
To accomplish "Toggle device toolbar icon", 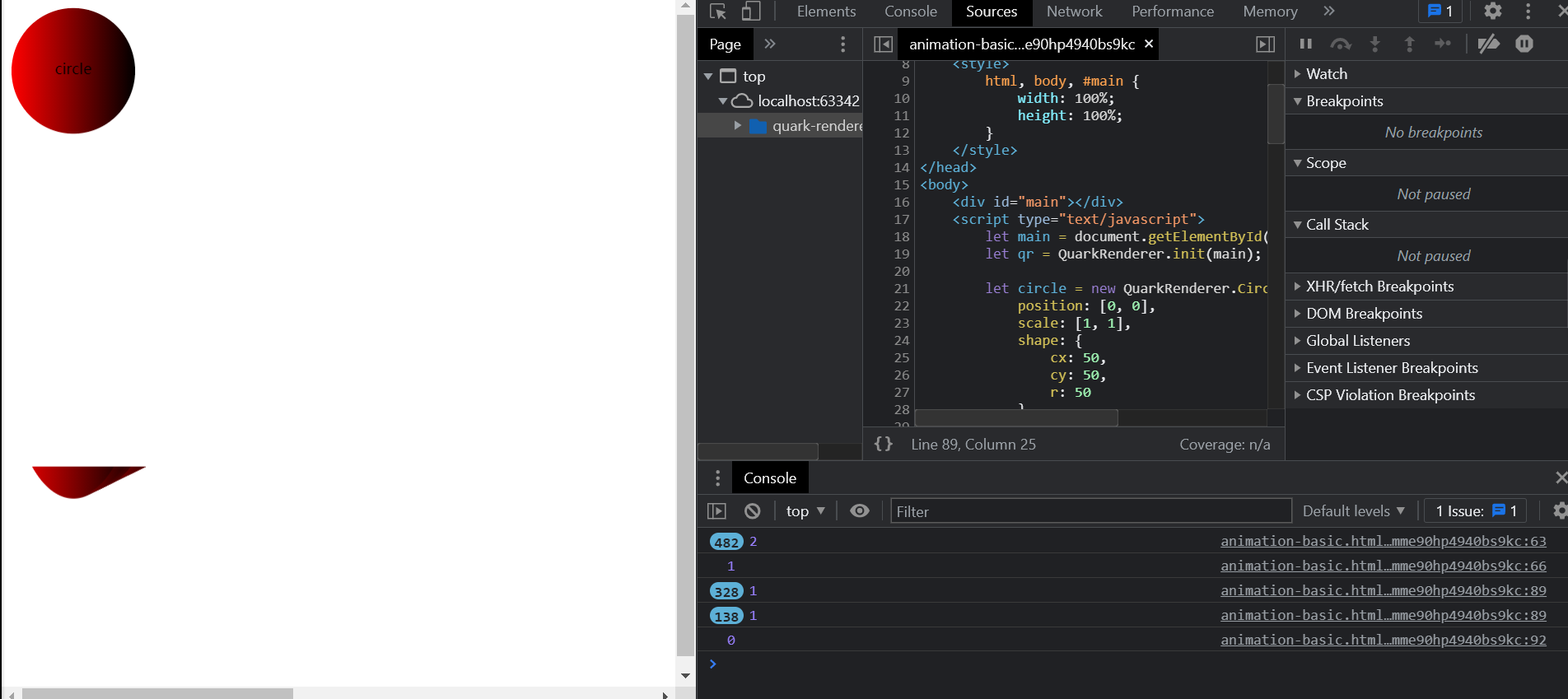I will tap(750, 12).
